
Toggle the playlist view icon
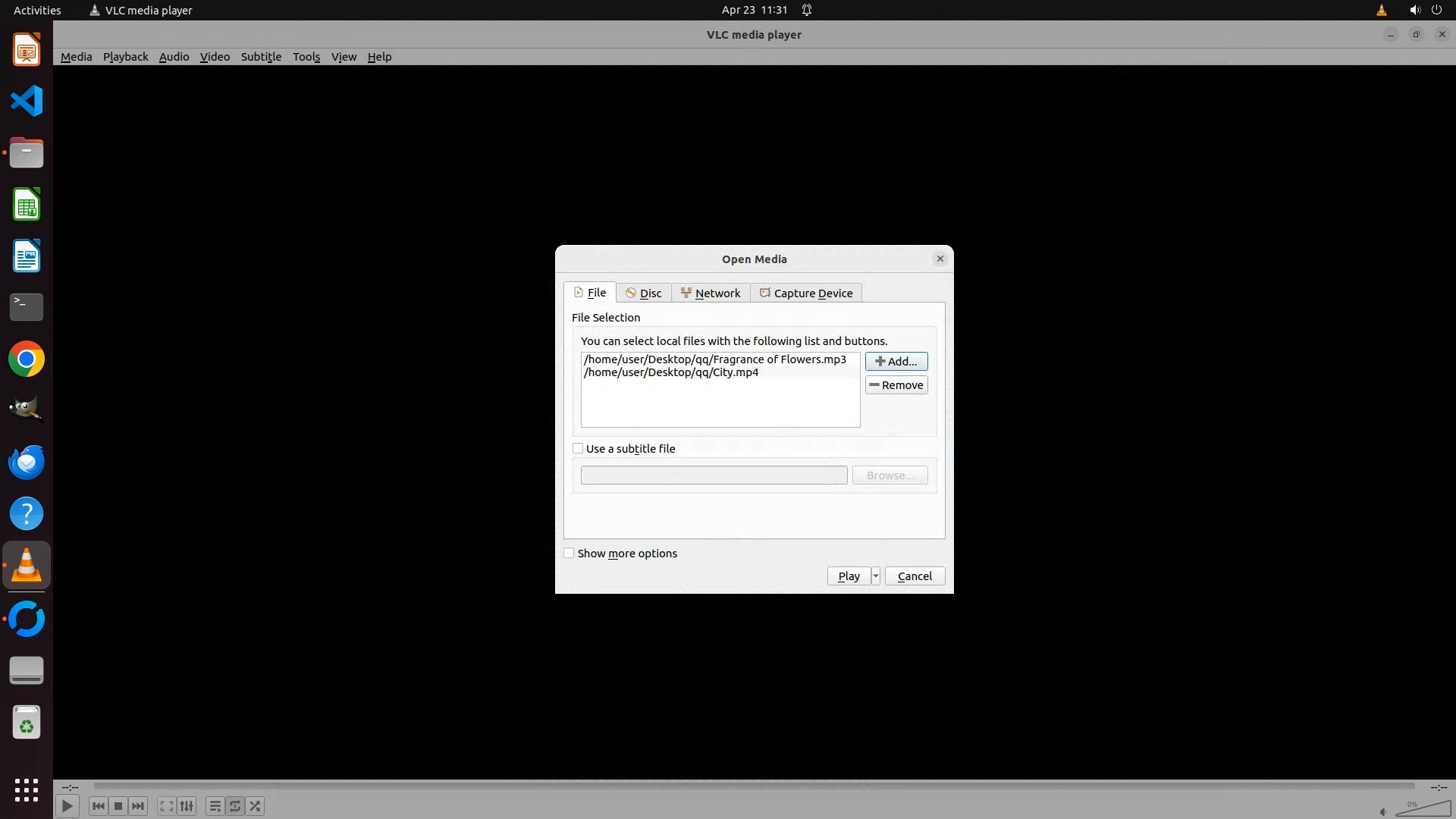215,806
